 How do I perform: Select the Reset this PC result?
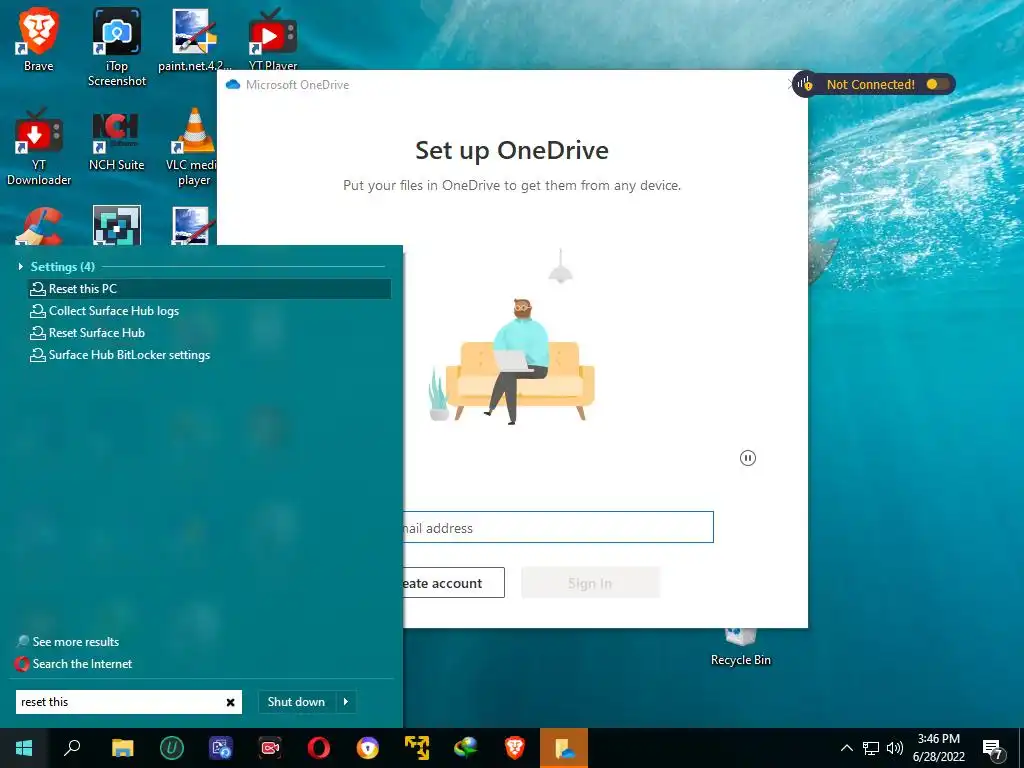(x=210, y=289)
